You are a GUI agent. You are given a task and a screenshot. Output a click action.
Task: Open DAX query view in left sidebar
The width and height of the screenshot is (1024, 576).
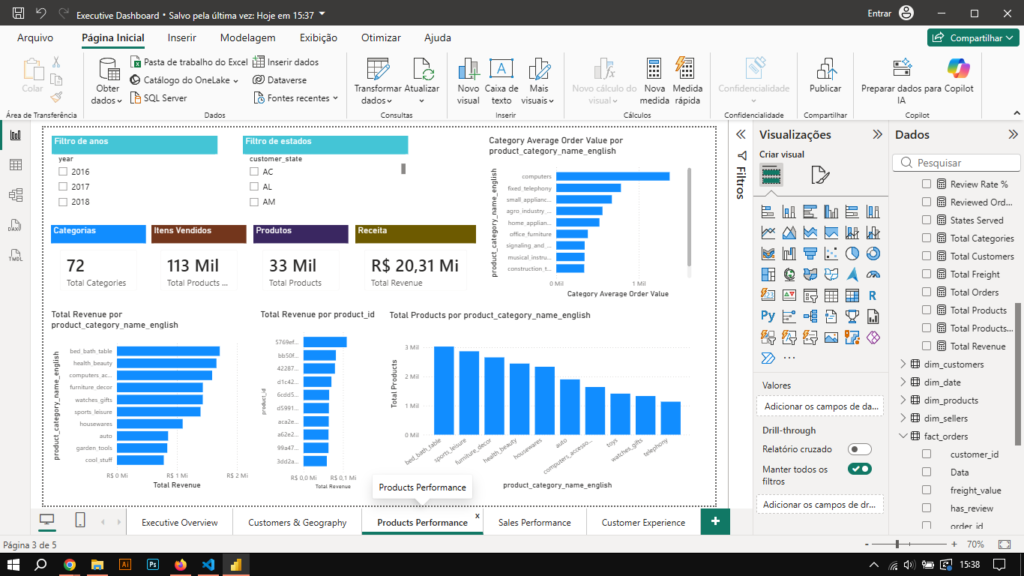[15, 225]
